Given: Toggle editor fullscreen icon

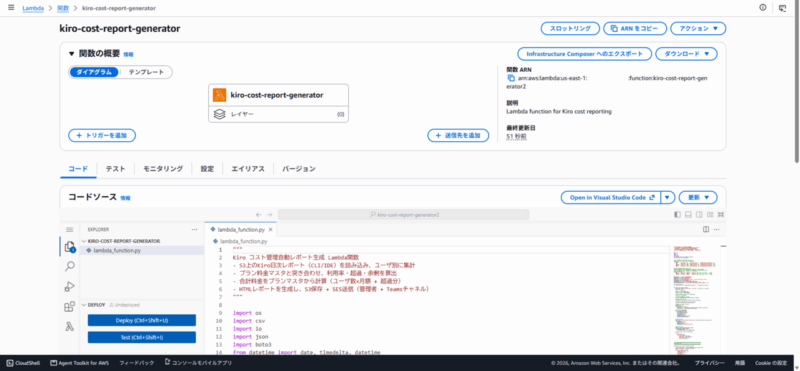Looking at the screenshot, I should coord(721,215).
